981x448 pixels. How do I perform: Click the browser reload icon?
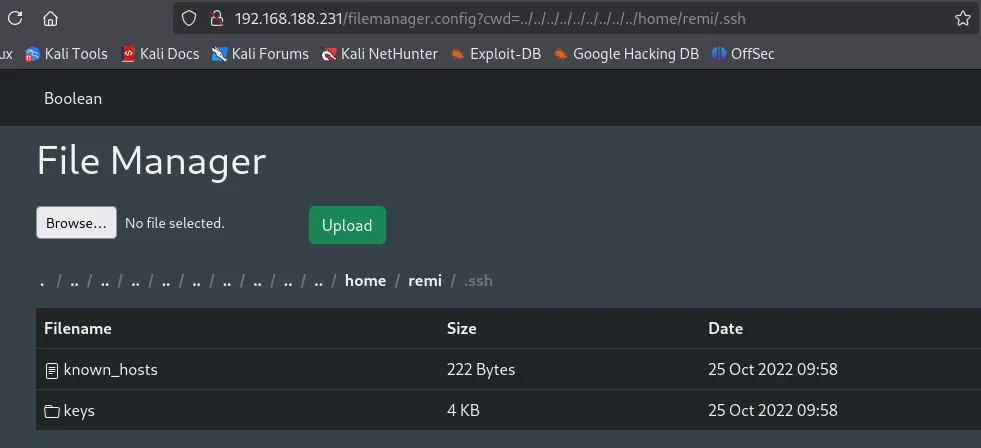[x=15, y=18]
